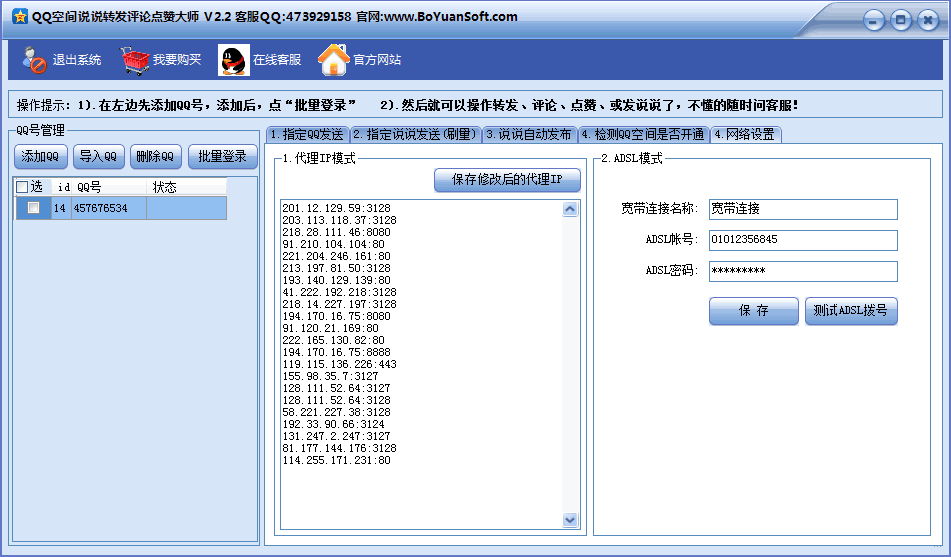Image resolution: width=951 pixels, height=557 pixels.
Task: Click proxy entry 81.177.144.176:3128
Action: coord(339,448)
